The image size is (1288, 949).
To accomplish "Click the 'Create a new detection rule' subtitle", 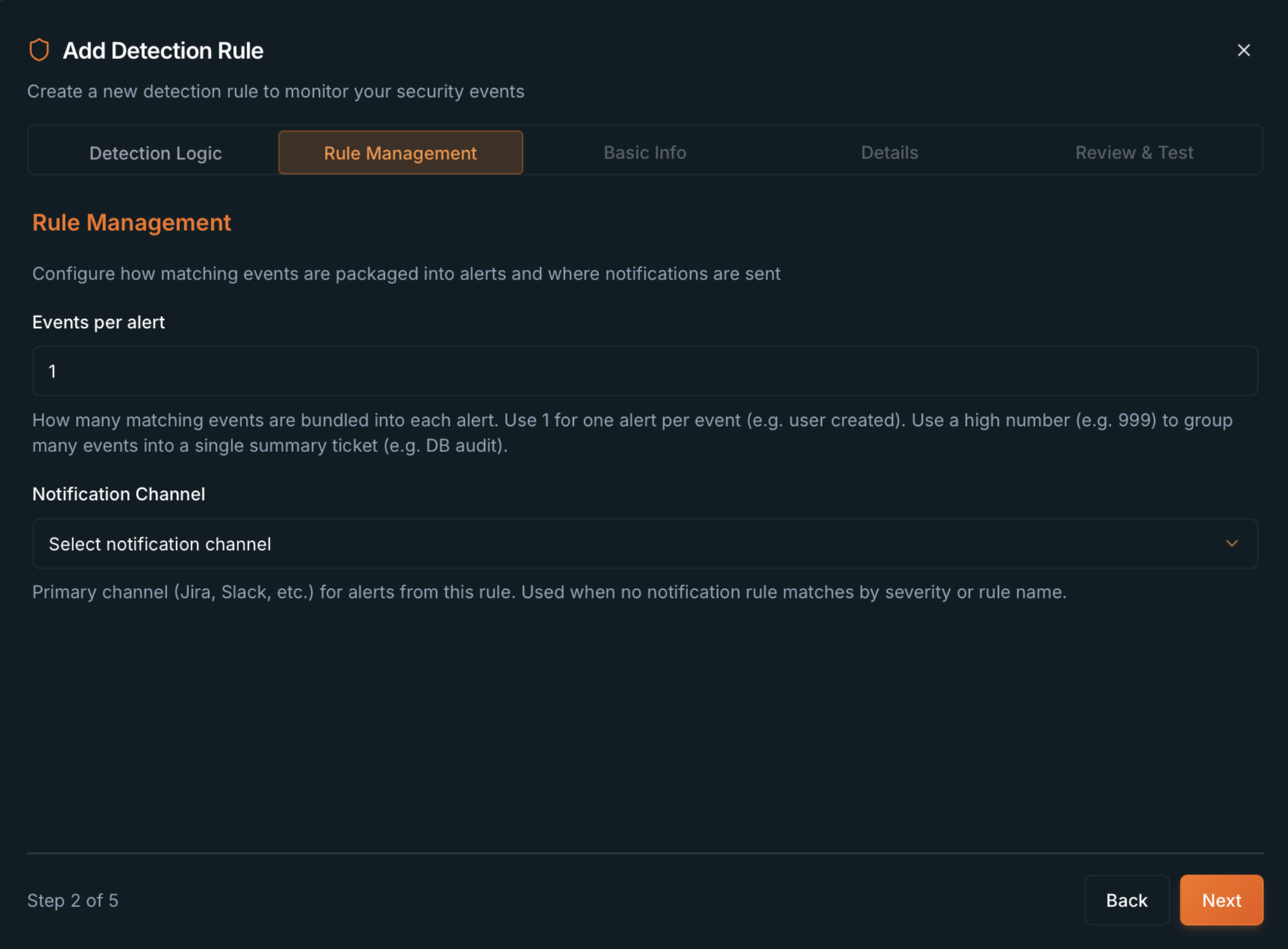I will (x=276, y=91).
